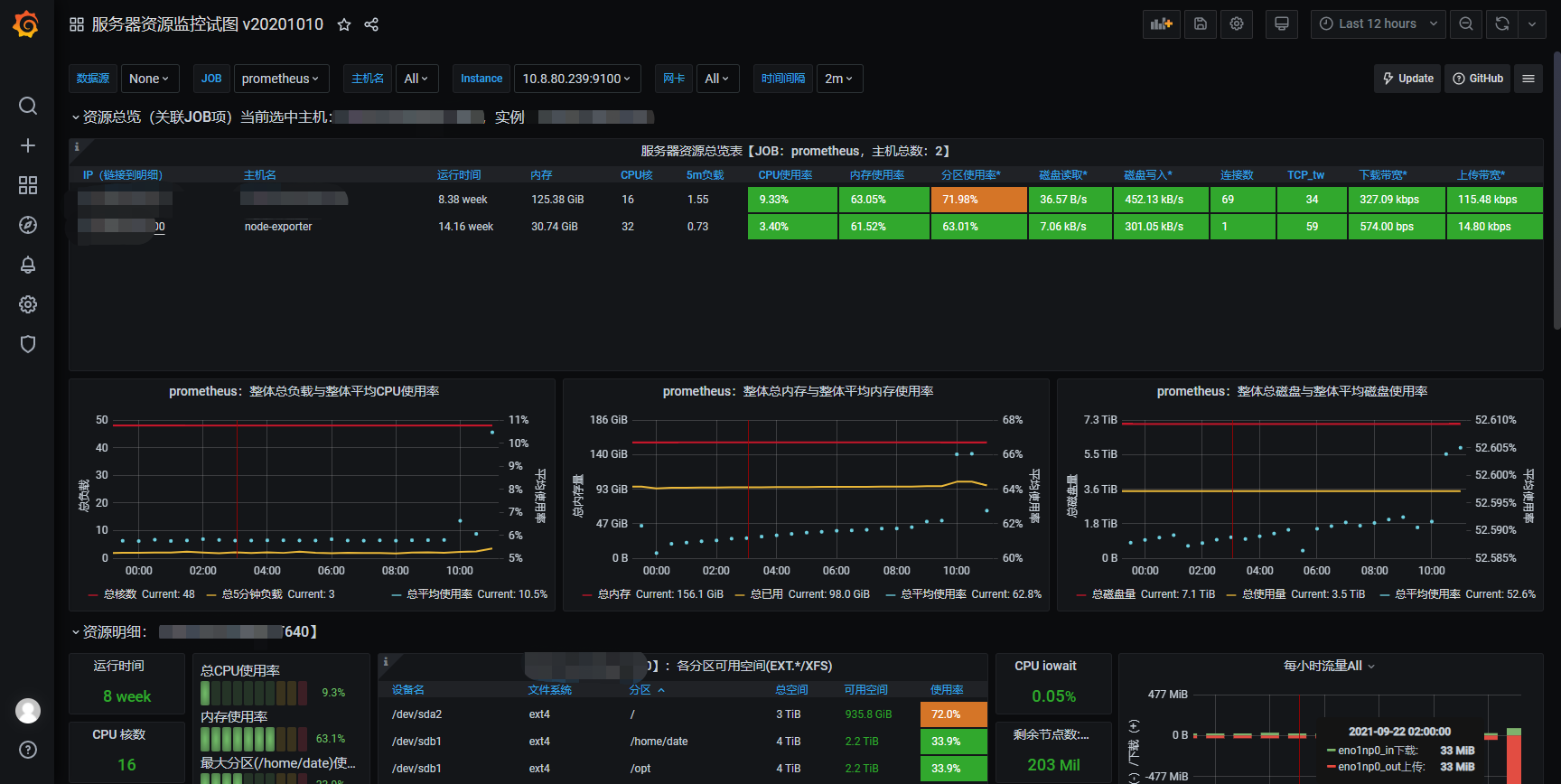Star this dashboard as favorite
Viewport: 1561px width, 784px height.
pos(344,24)
